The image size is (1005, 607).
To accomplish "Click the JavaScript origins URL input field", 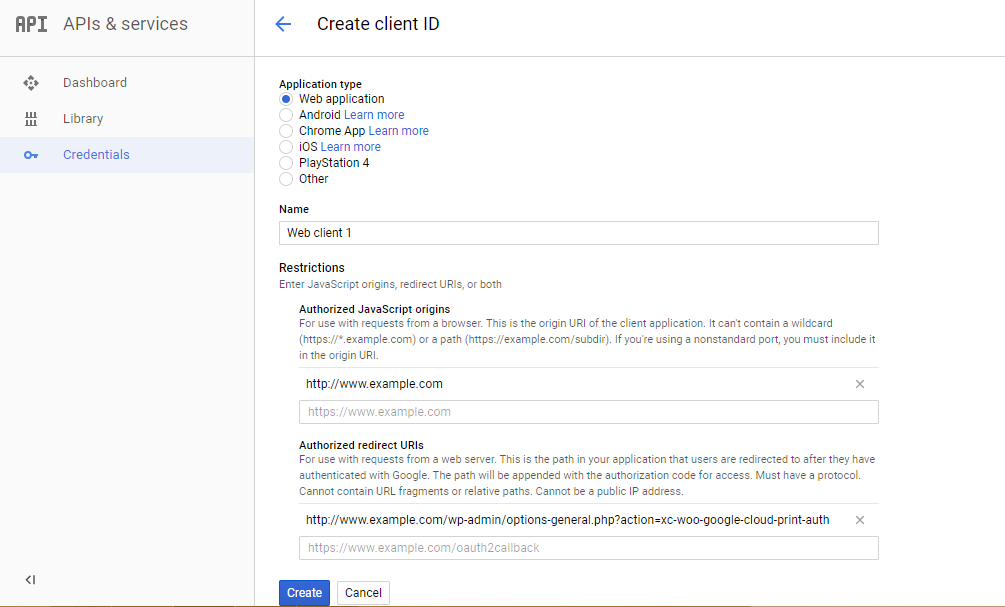I will pos(588,412).
